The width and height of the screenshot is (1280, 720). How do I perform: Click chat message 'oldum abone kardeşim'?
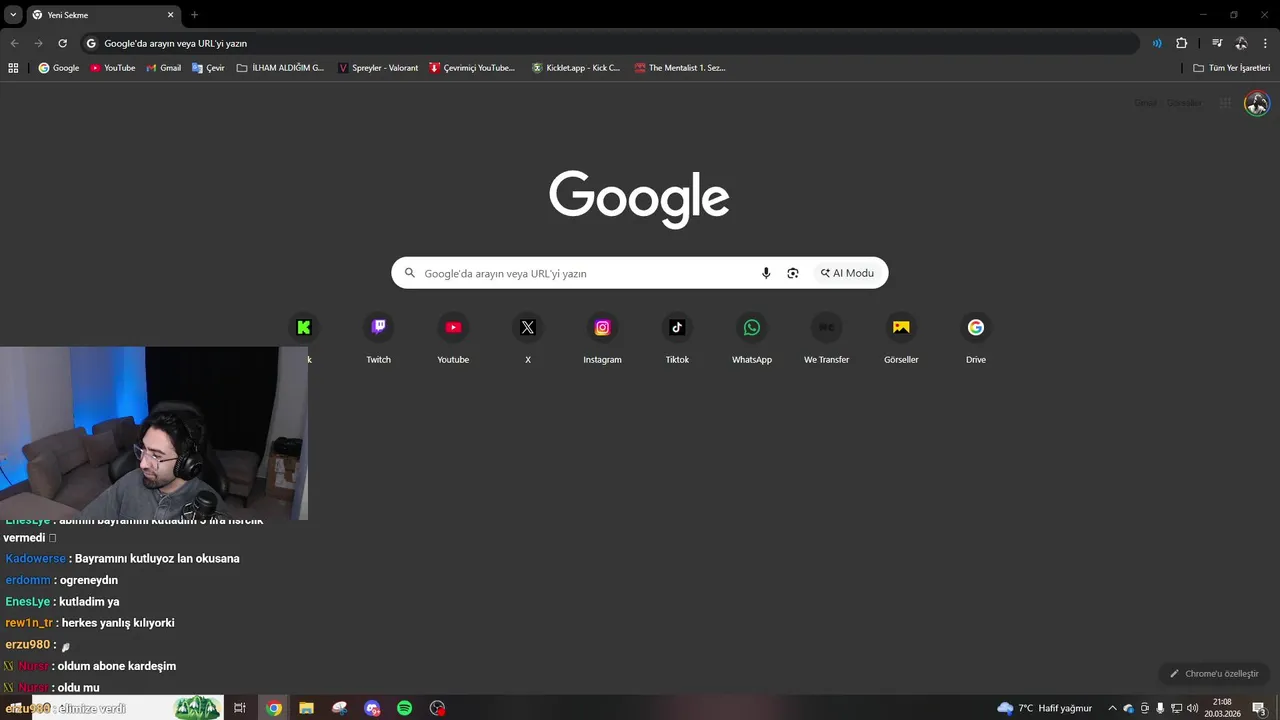tap(117, 666)
